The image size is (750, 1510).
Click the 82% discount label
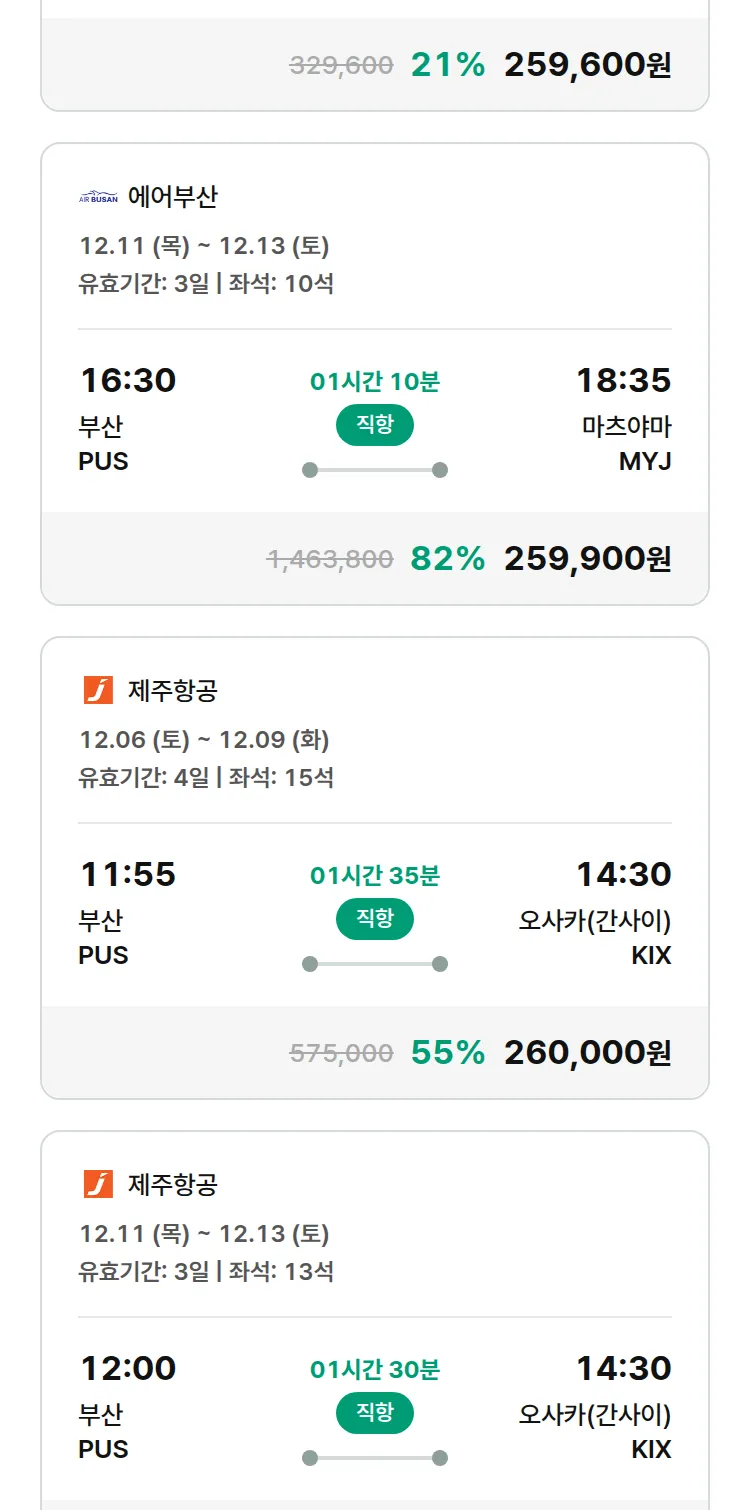(x=447, y=559)
